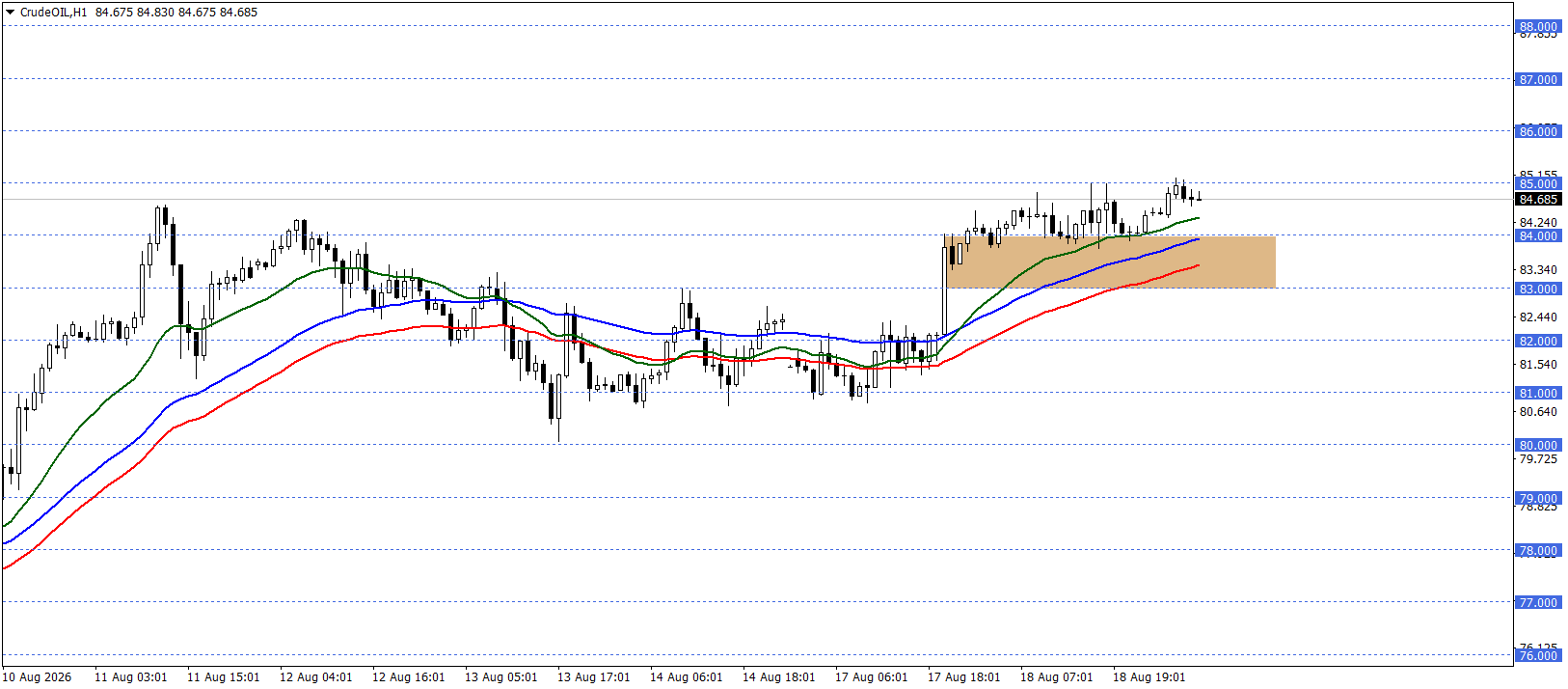1568x689 pixels.
Task: Click the 84.000 price level label
Action: (1538, 235)
